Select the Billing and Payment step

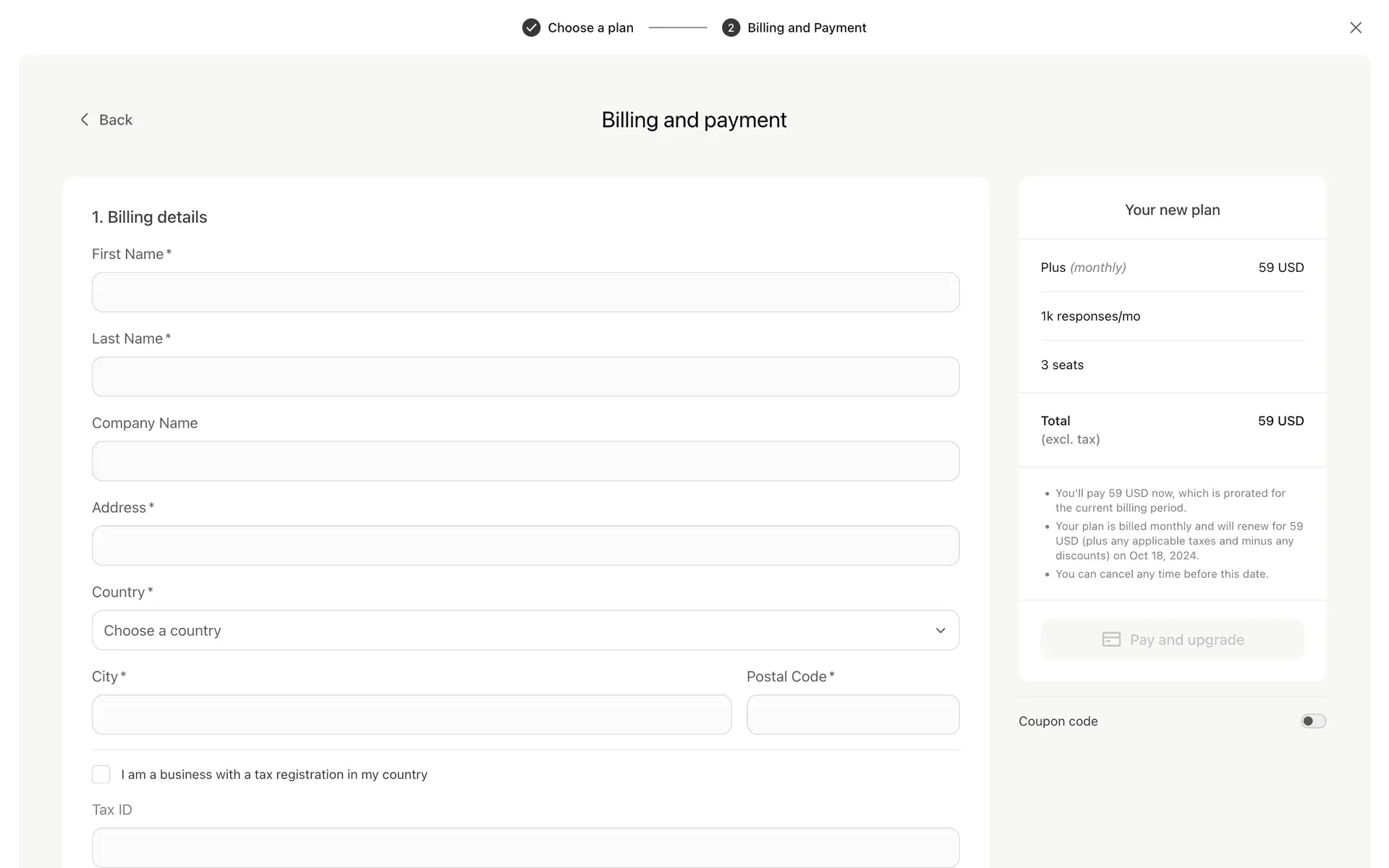point(806,27)
